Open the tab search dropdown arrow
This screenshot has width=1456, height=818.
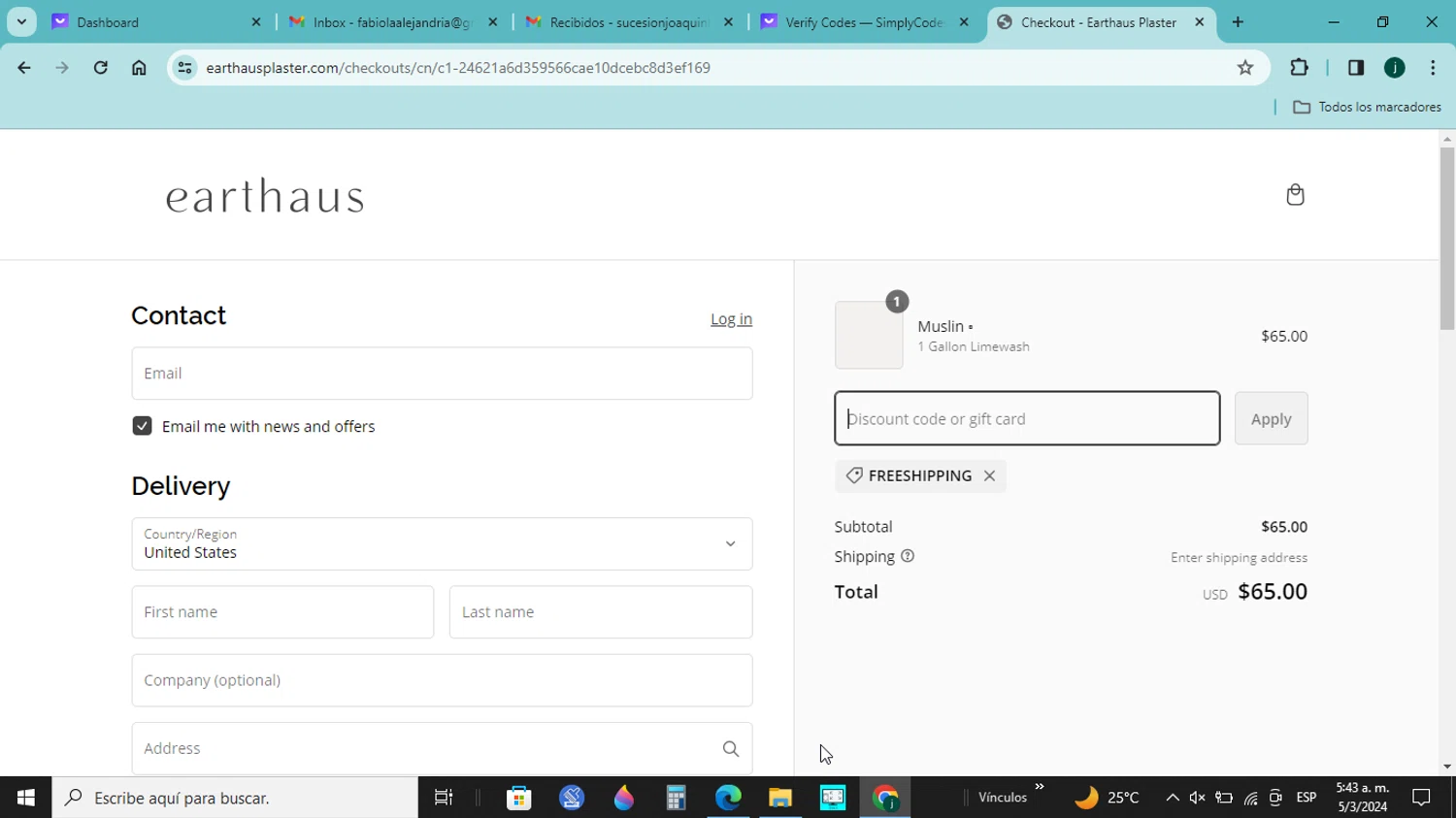tap(21, 22)
